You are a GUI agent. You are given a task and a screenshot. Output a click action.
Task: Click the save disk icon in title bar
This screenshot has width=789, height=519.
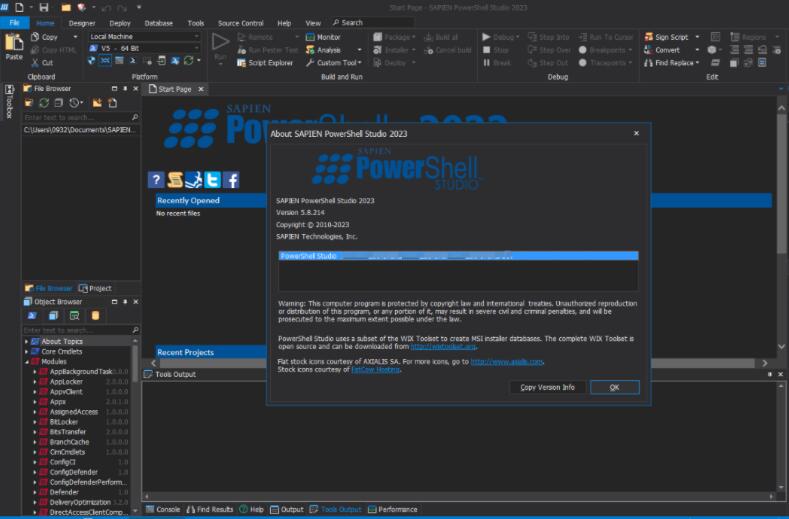tap(44, 8)
